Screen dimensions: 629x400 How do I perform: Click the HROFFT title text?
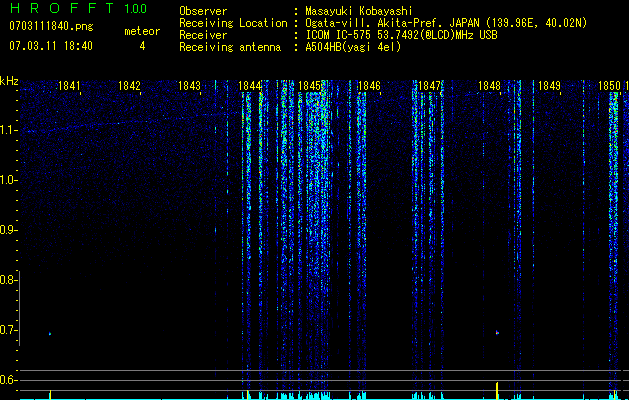tap(62, 8)
